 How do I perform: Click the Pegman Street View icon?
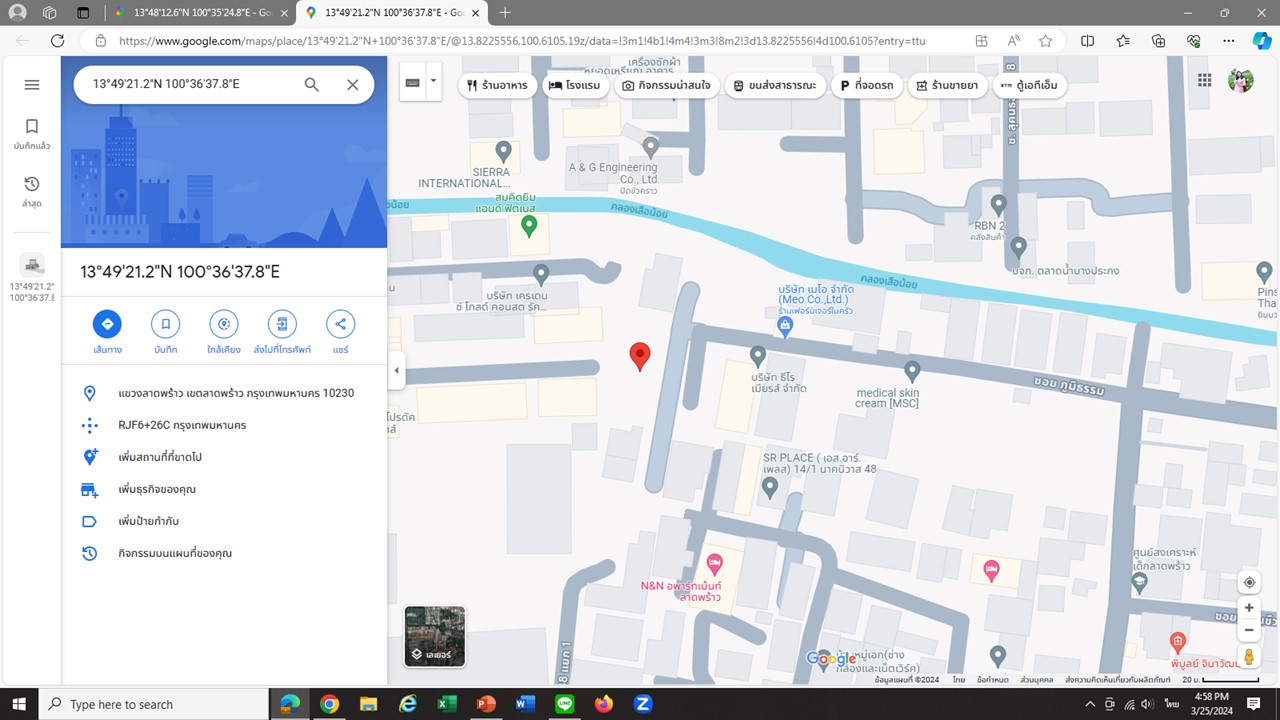1249,657
